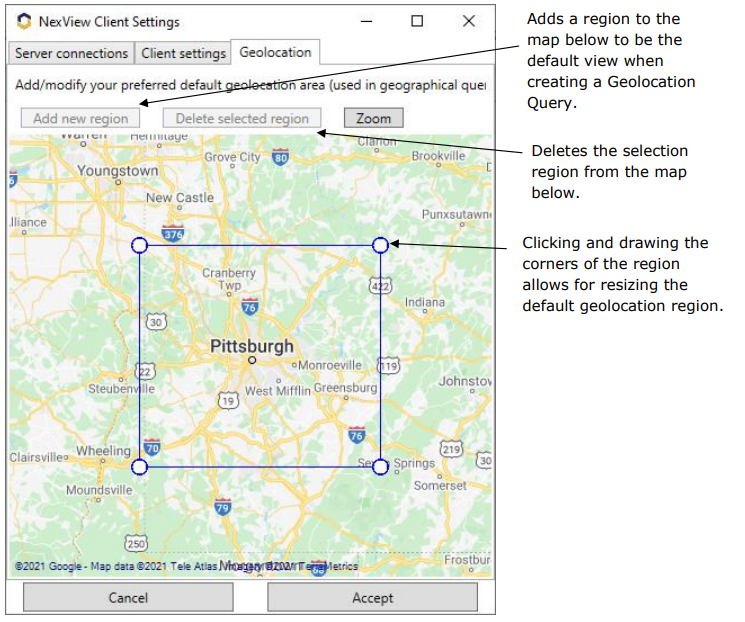Select the Geolocation tab
Image resolution: width=745 pixels, height=622 pixels.
tap(275, 52)
